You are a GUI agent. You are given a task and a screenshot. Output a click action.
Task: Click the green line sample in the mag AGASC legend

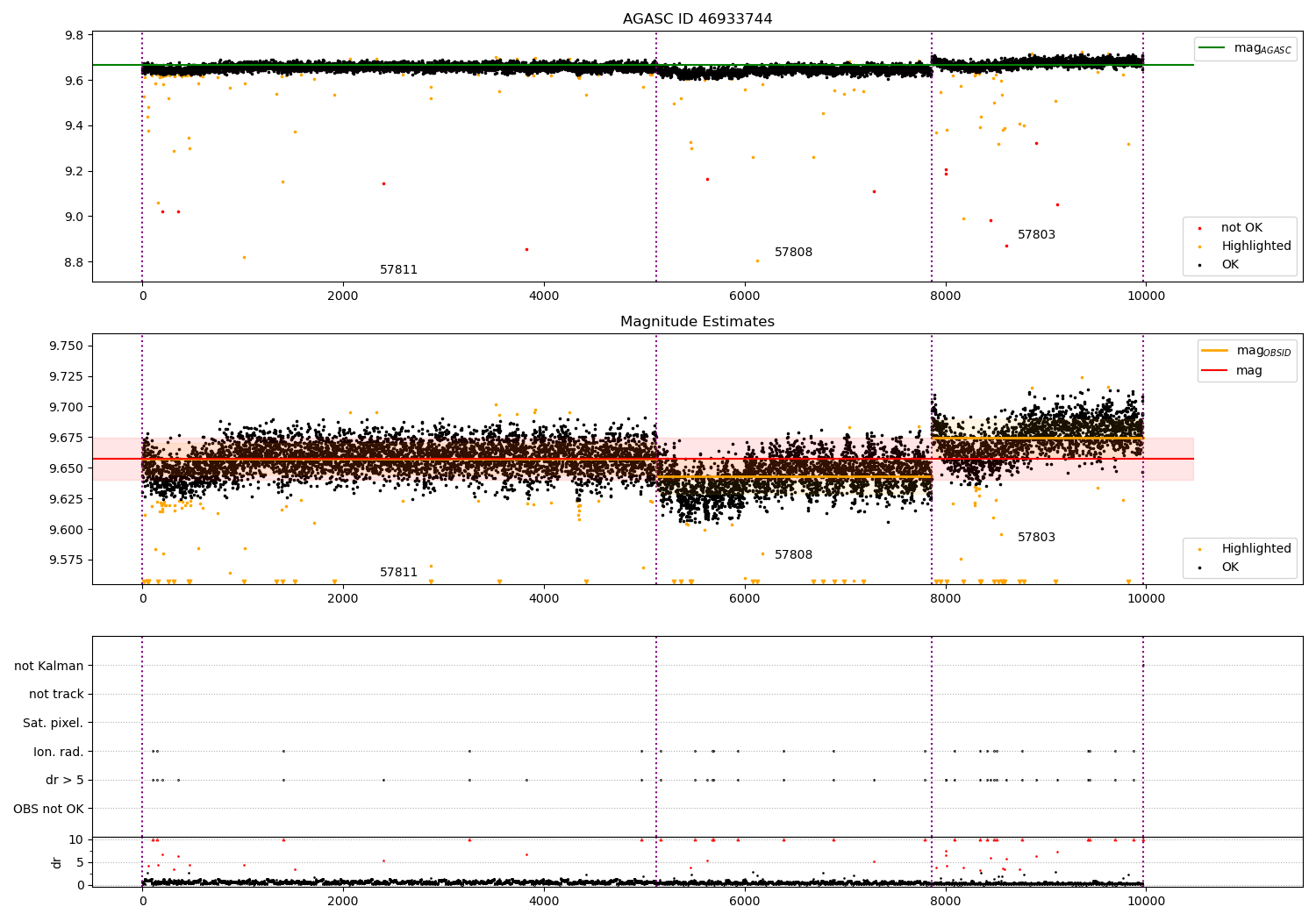tap(1212, 48)
